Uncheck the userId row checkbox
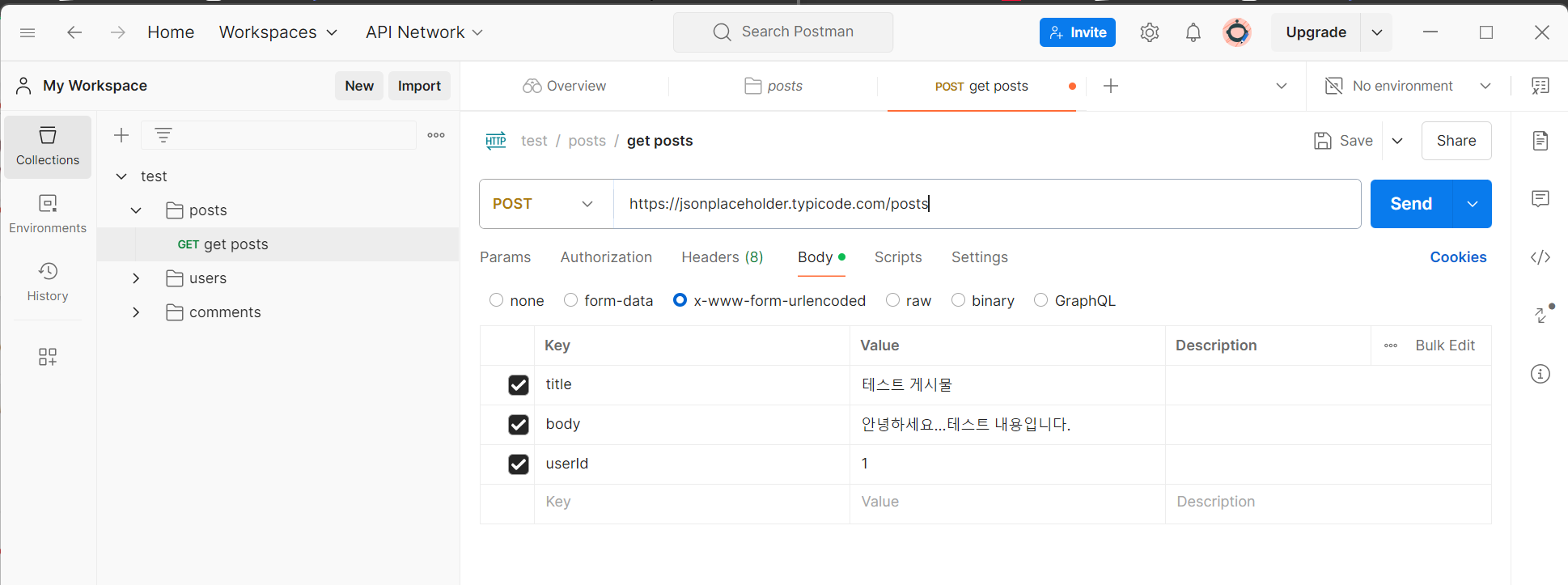Viewport: 1568px width, 585px height. pyautogui.click(x=519, y=464)
